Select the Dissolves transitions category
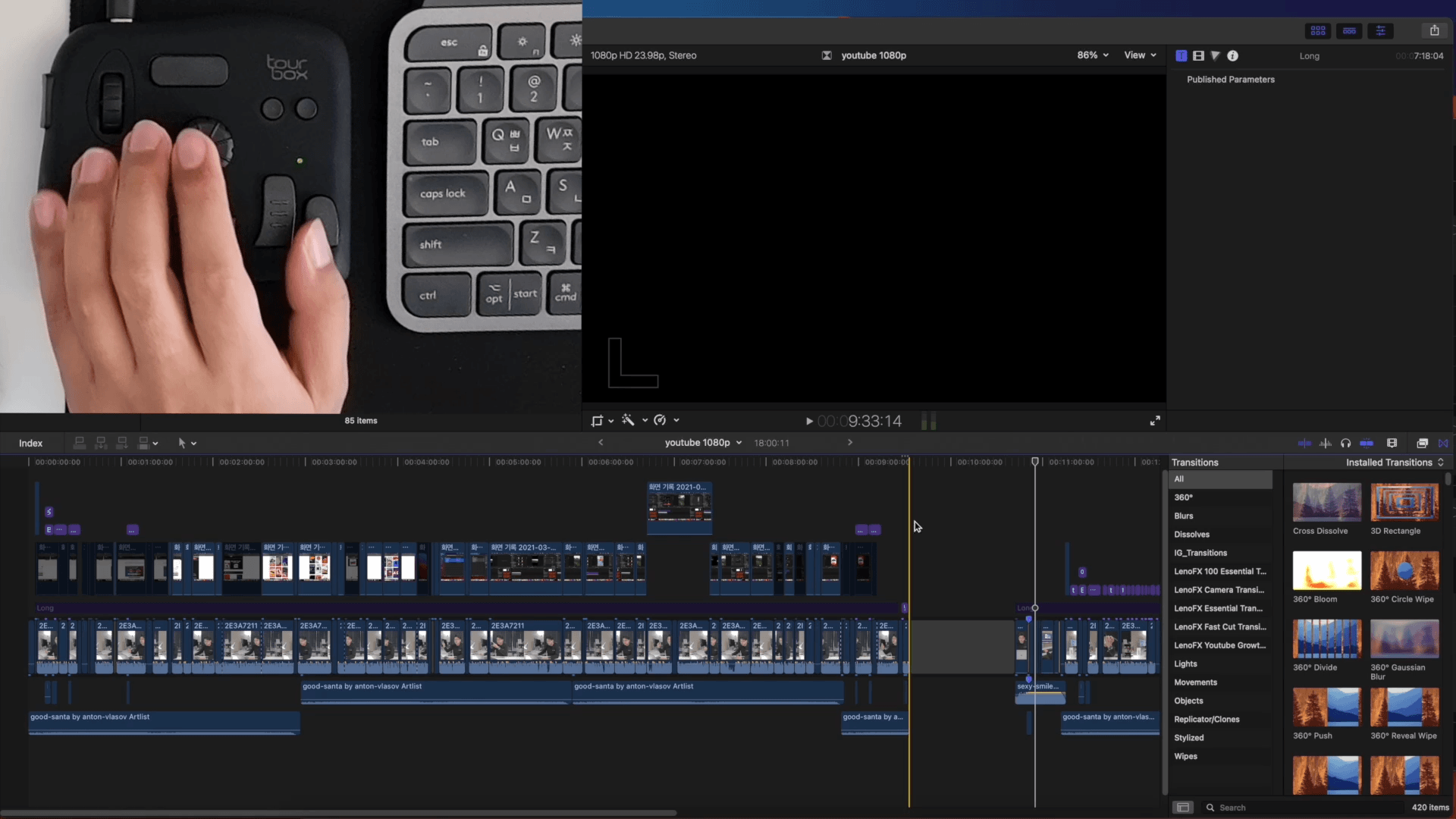 (x=1191, y=535)
